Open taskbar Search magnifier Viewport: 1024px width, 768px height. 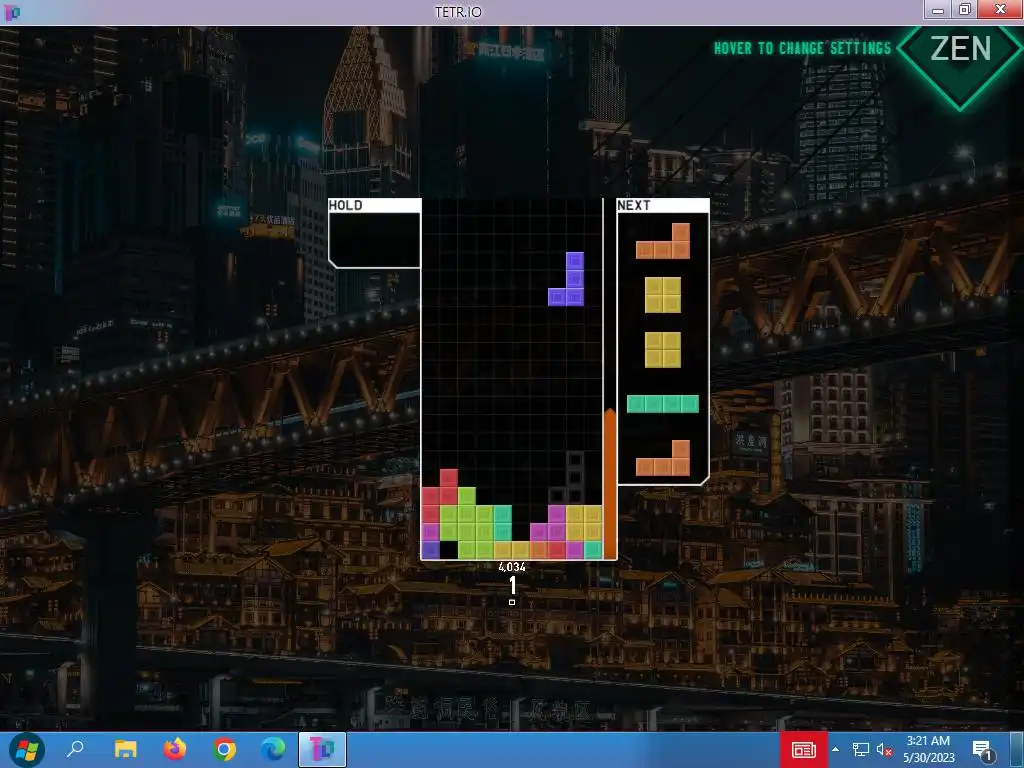(x=76, y=749)
